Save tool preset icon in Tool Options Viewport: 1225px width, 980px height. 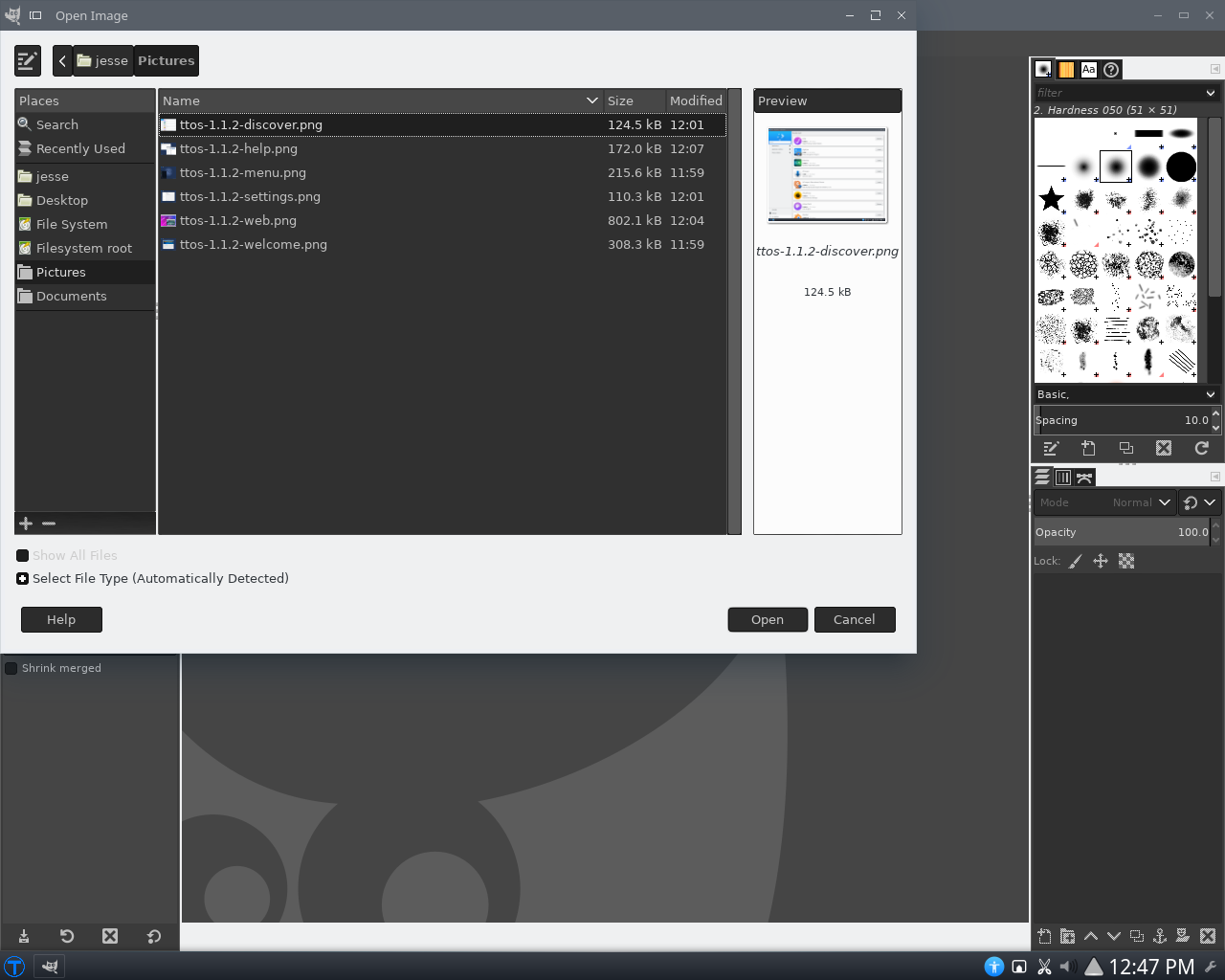point(24,936)
